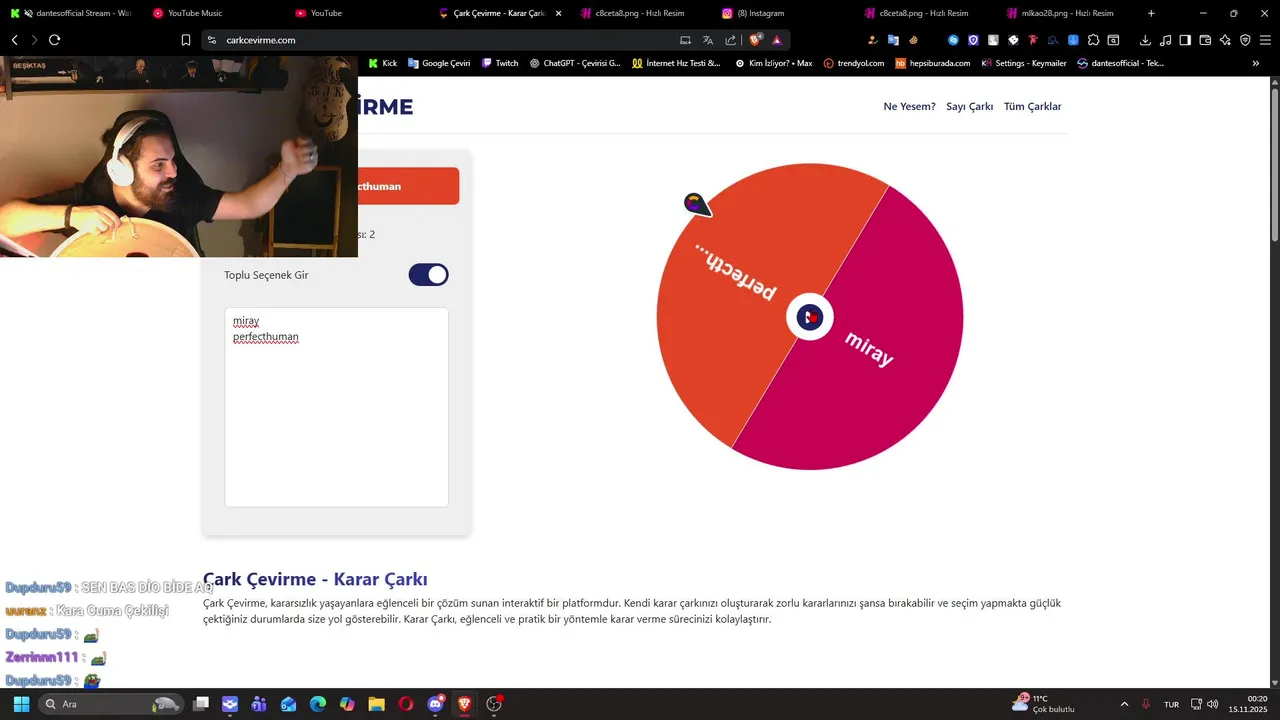This screenshot has width=1280, height=720.
Task: Open the Twitch bookmark
Action: click(x=500, y=63)
